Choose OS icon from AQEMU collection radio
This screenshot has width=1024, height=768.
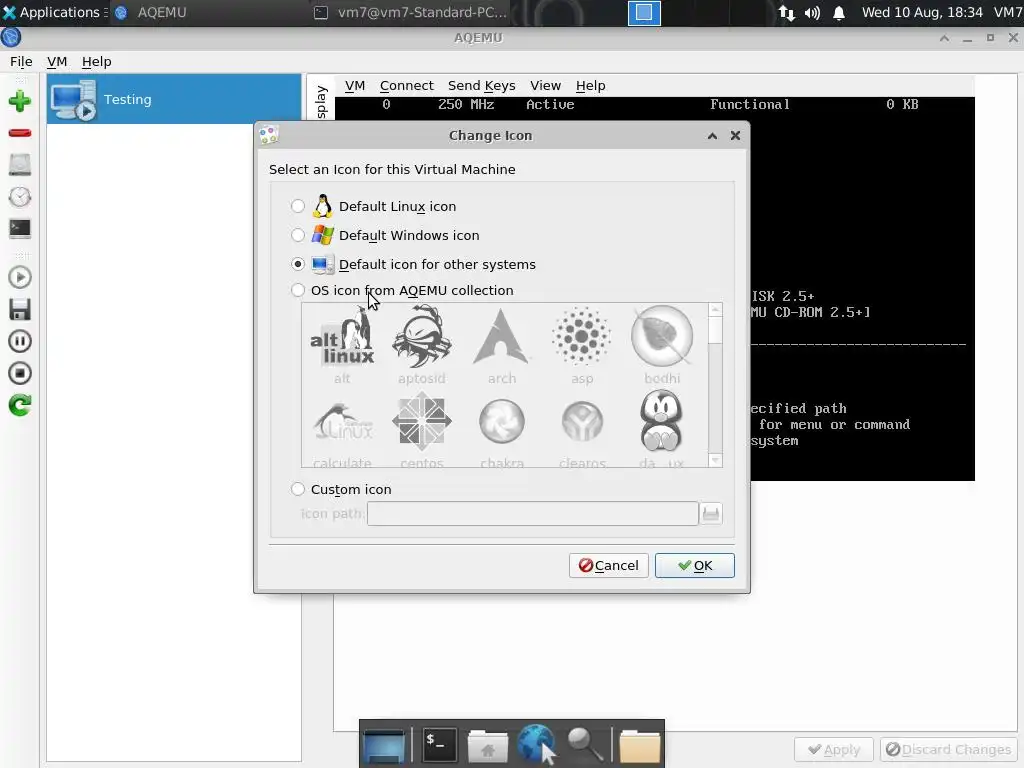[298, 290]
